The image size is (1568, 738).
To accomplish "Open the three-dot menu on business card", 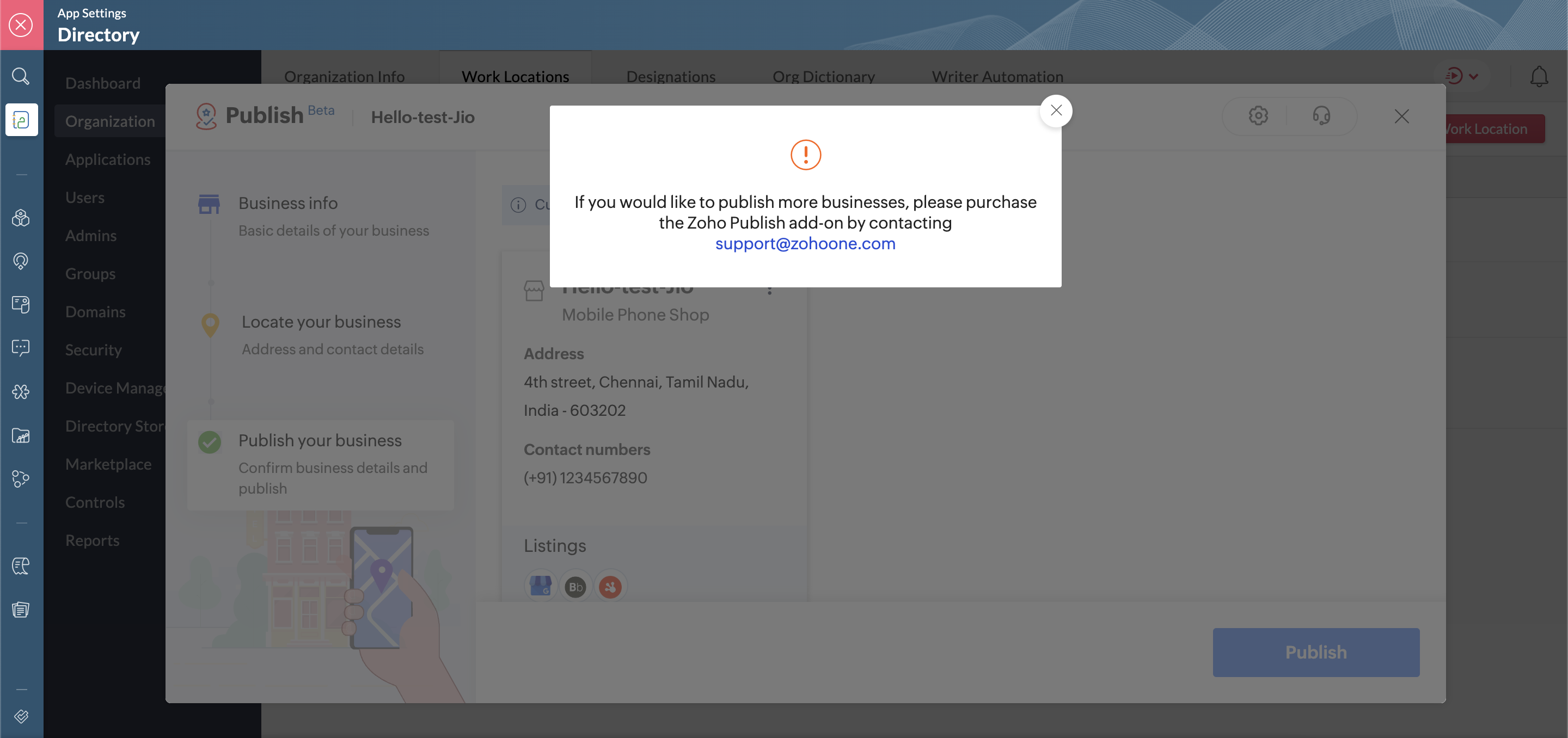I will 769,290.
